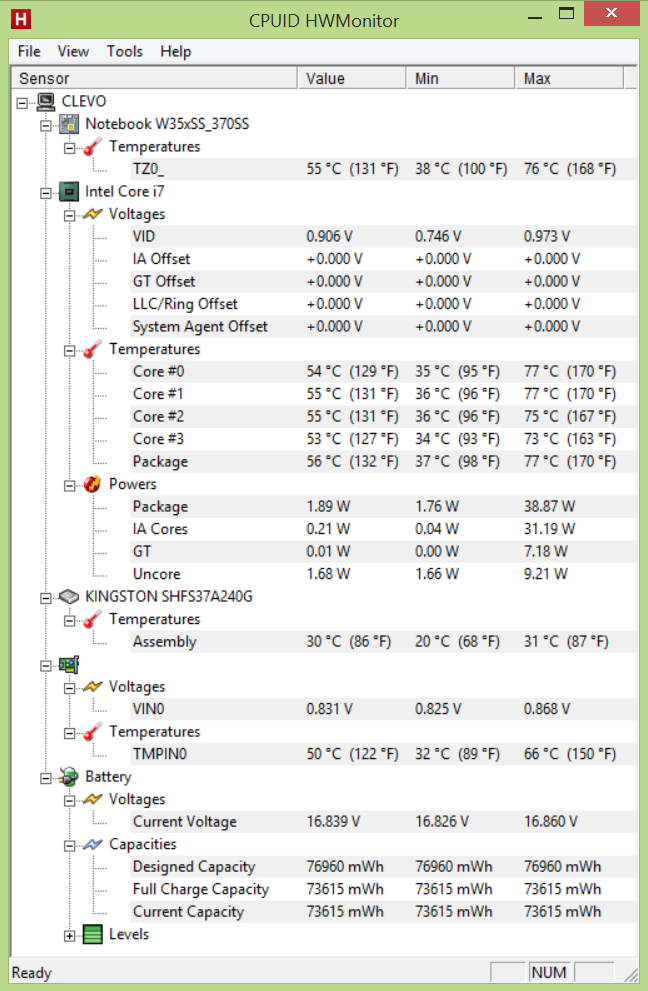The image size is (648, 991).
Task: Collapse the Battery node
Action: tap(46, 778)
